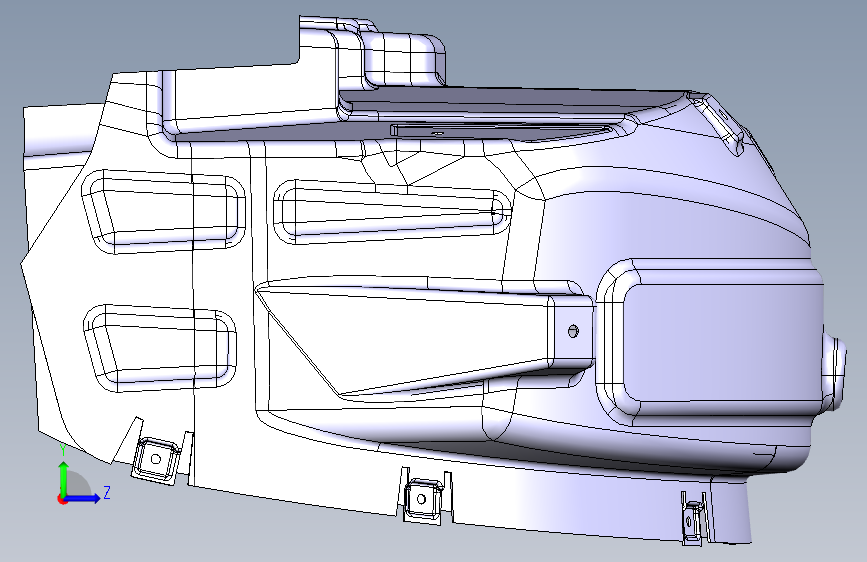Click the red origin dot of the axis triad
This screenshot has height=562, width=867.
(61, 499)
